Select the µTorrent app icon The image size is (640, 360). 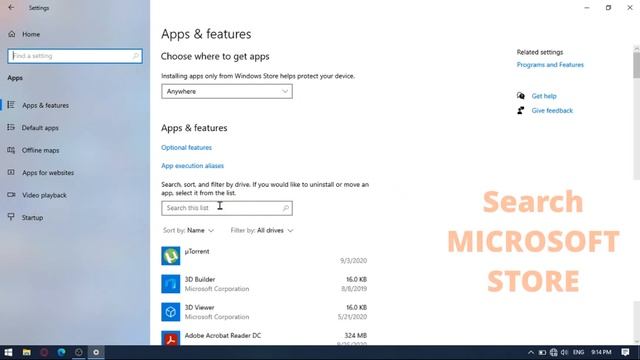[171, 256]
